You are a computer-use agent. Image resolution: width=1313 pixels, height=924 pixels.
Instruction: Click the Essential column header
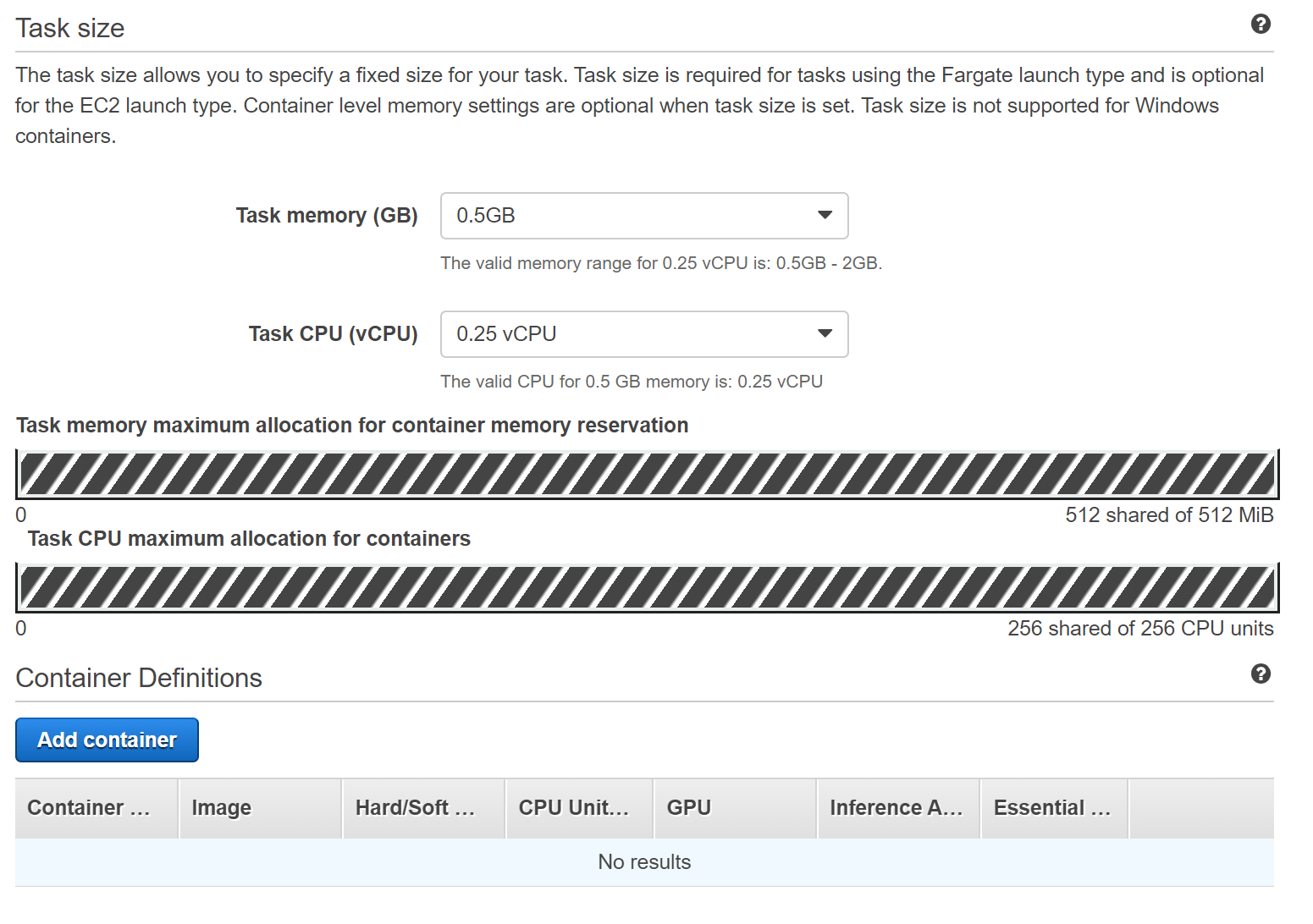[1051, 808]
